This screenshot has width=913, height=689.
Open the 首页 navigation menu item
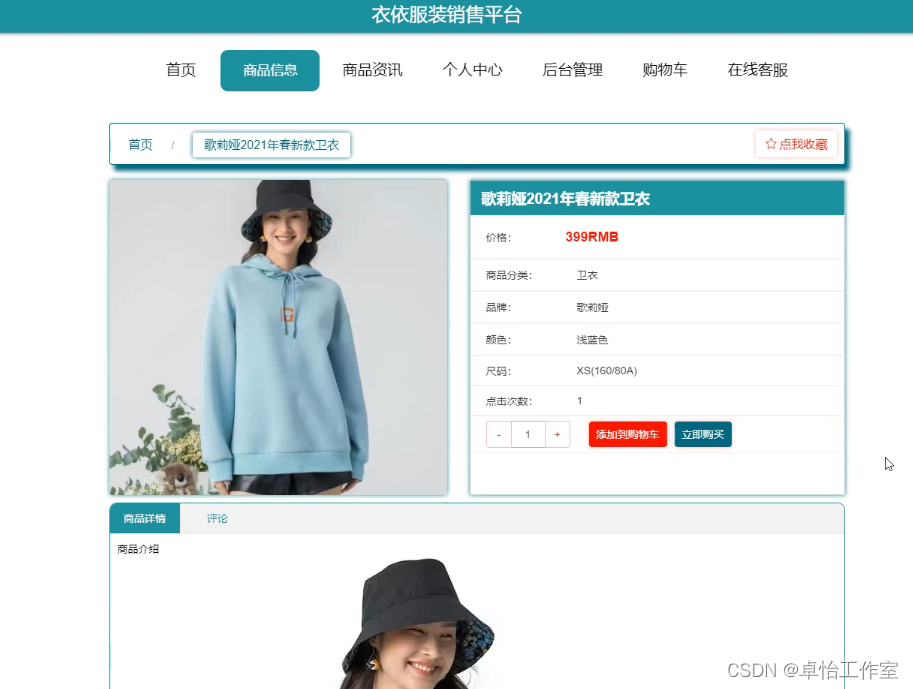[x=181, y=70]
